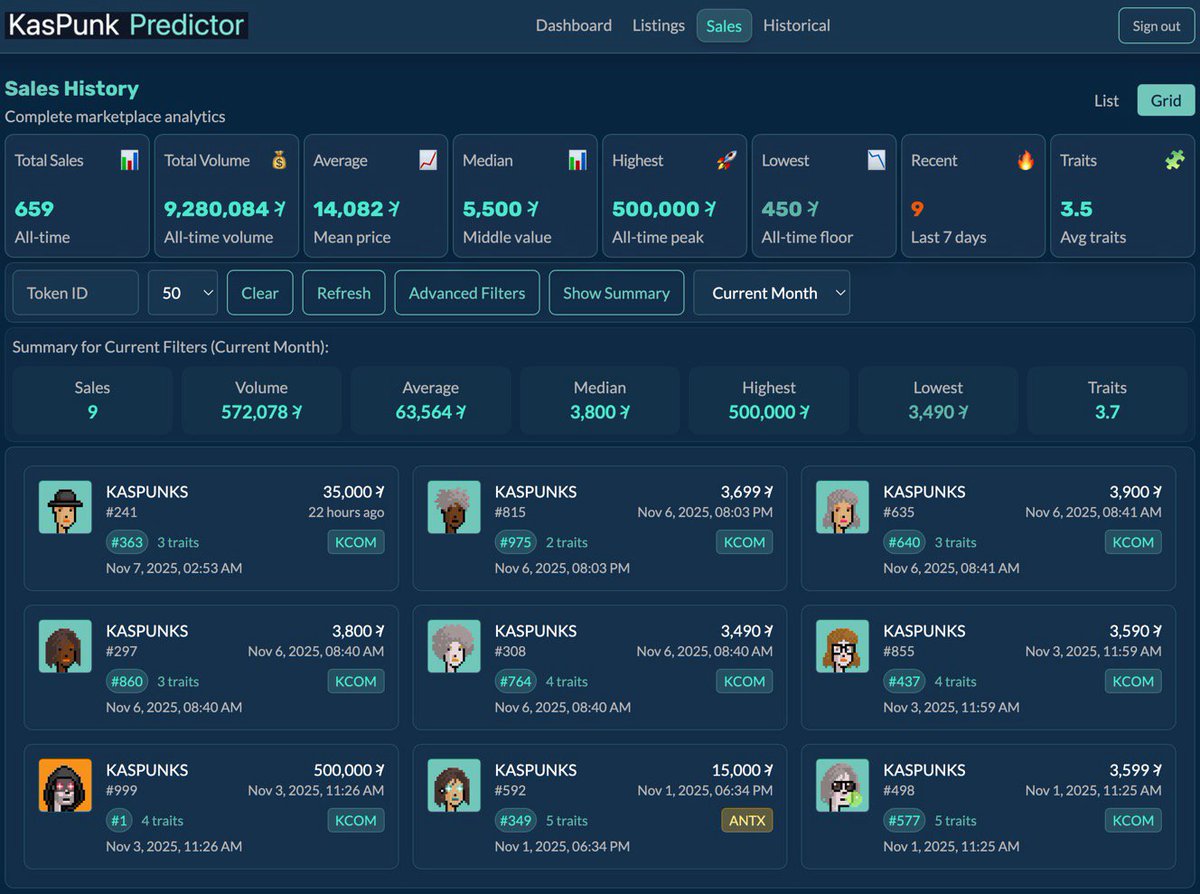The image size is (1200, 894).
Task: Click the money bag icon in Total Volume card
Action: tap(279, 160)
